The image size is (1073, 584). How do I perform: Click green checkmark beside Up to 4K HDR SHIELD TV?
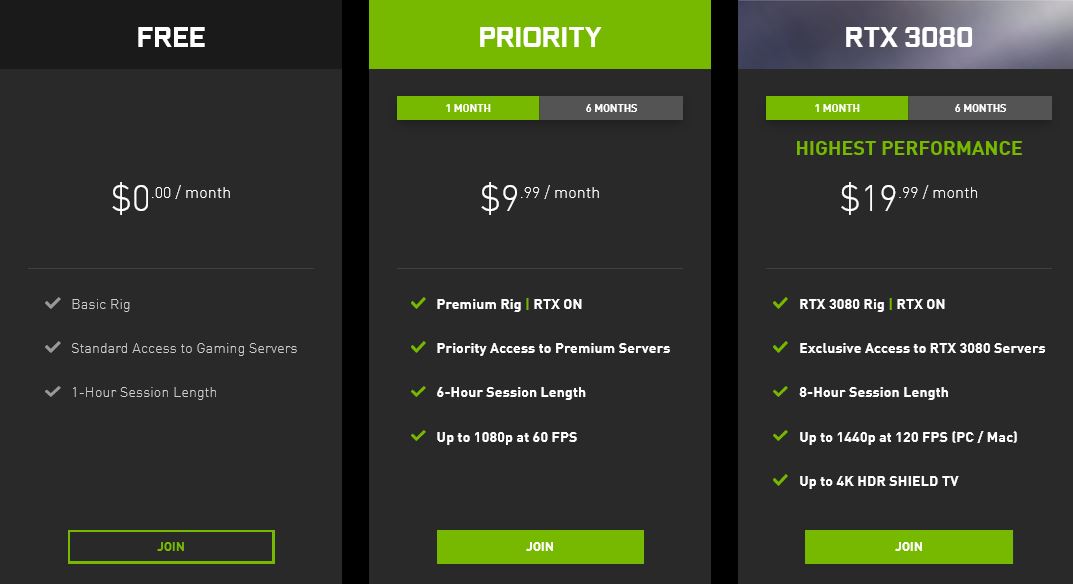tap(780, 480)
